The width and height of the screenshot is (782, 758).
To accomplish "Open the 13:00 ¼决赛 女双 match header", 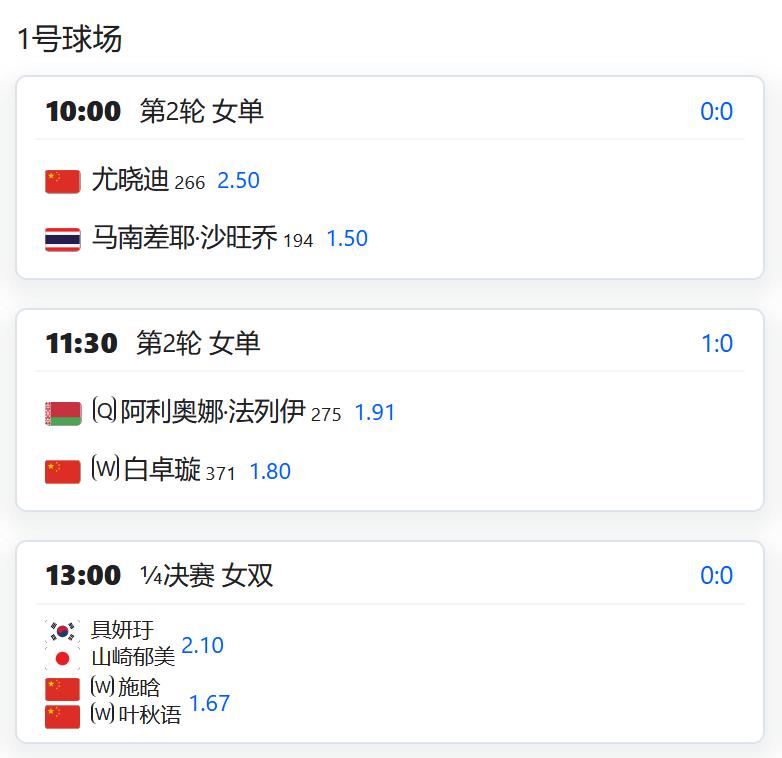I will tap(159, 576).
